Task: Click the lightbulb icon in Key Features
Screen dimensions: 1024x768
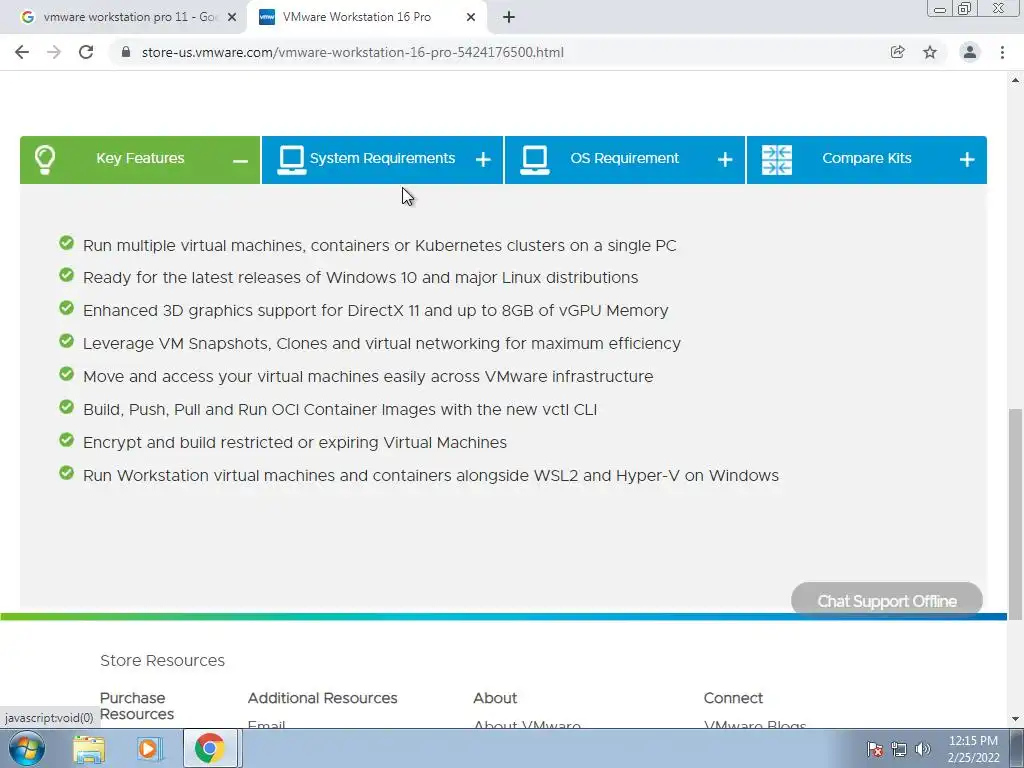Action: (x=44, y=159)
